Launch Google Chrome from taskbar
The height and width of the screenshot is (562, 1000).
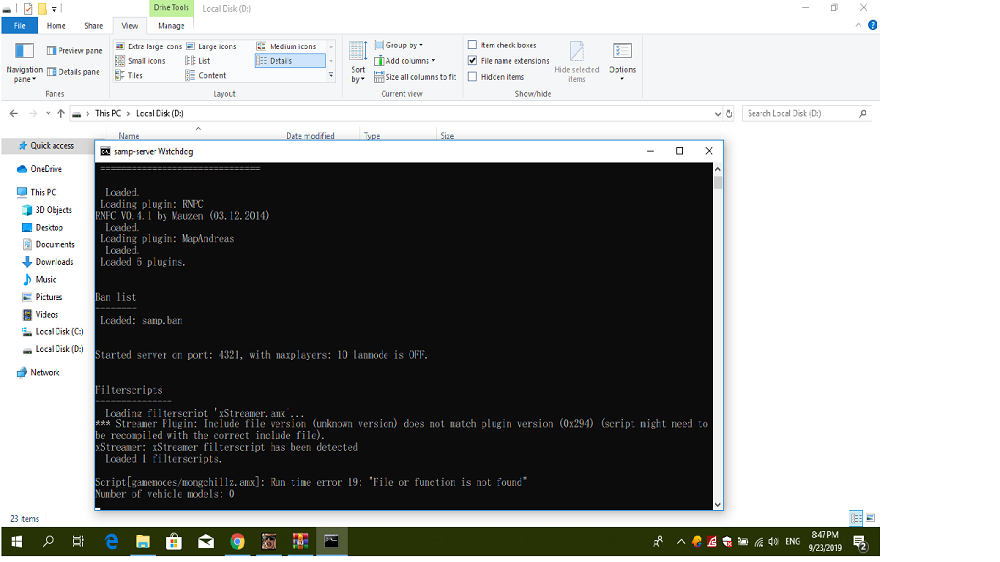237,542
